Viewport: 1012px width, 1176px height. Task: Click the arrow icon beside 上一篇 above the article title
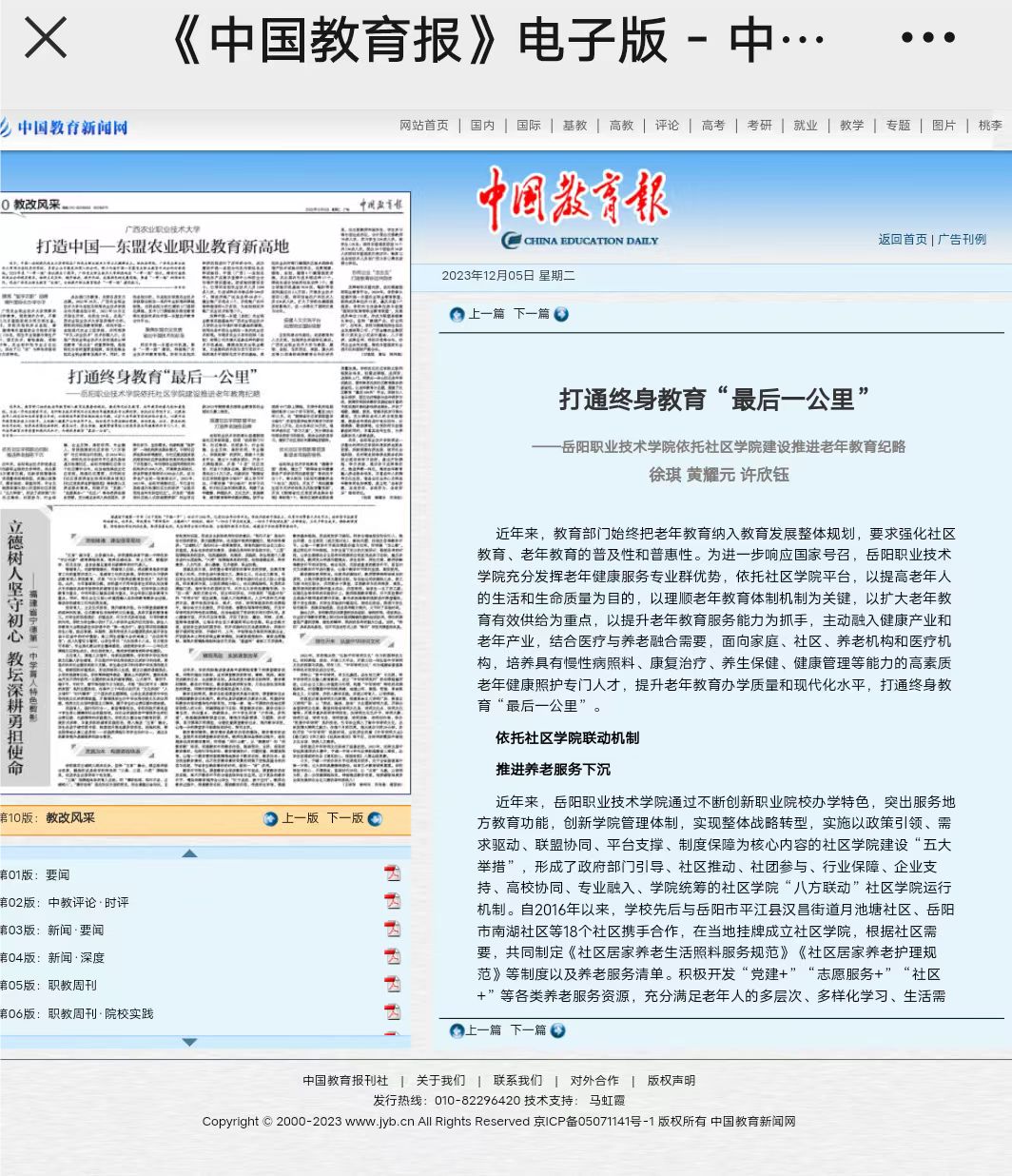tap(457, 314)
